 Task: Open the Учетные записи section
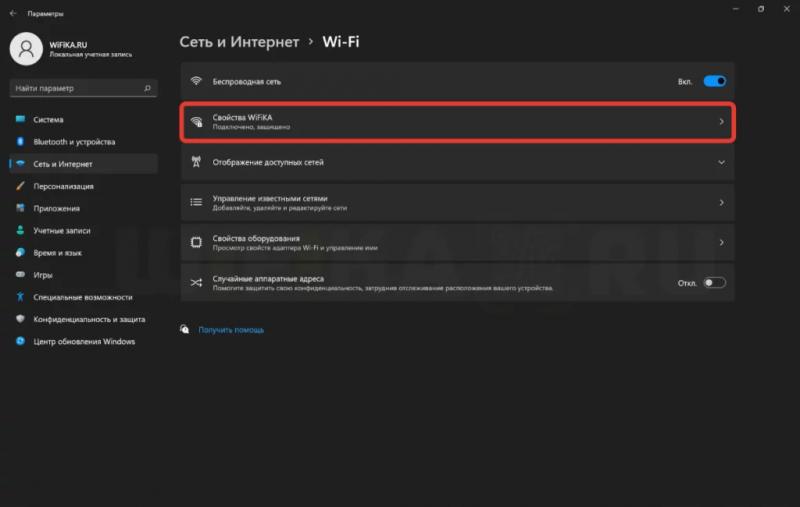tap(84, 231)
